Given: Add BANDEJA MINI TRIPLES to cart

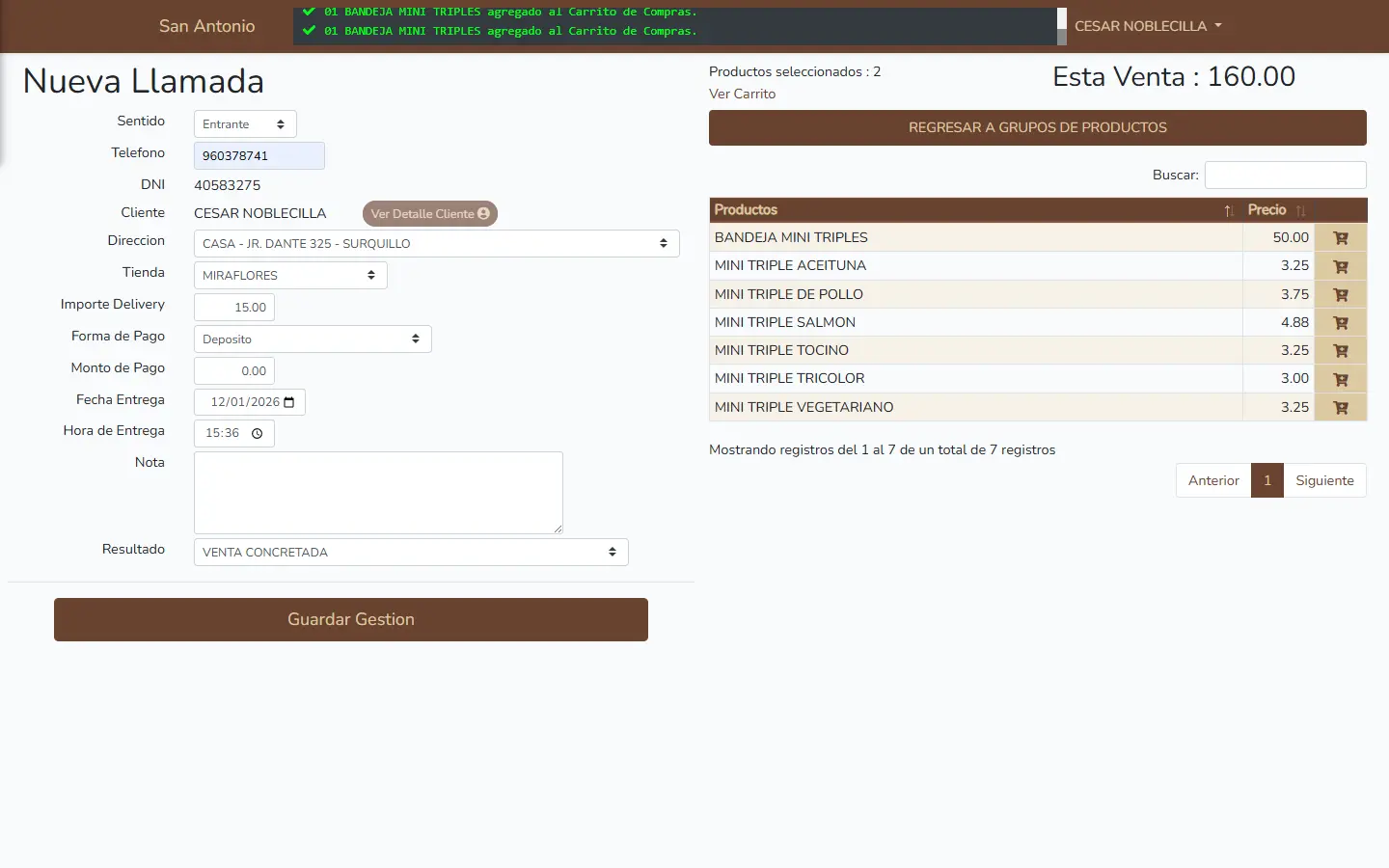Looking at the screenshot, I should pos(1340,238).
